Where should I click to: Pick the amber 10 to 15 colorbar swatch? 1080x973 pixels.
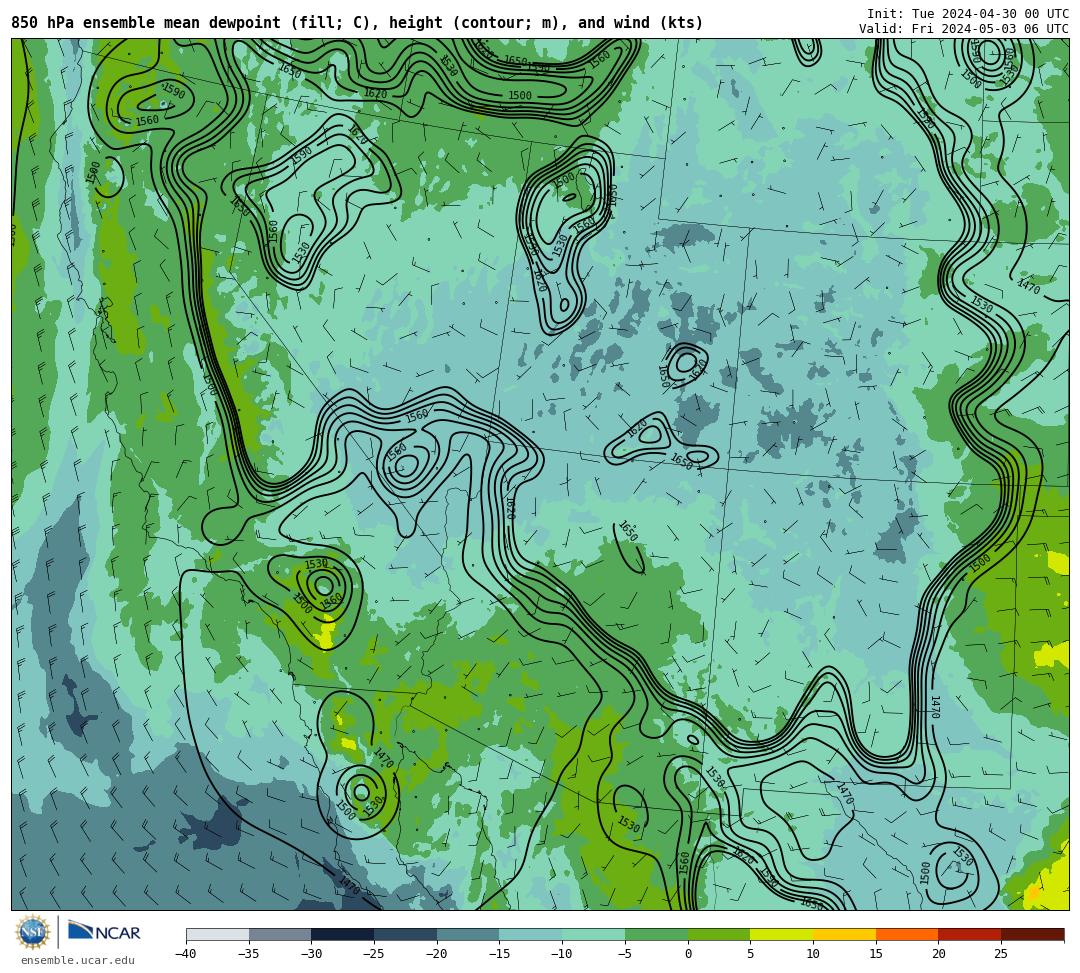pyautogui.click(x=844, y=934)
